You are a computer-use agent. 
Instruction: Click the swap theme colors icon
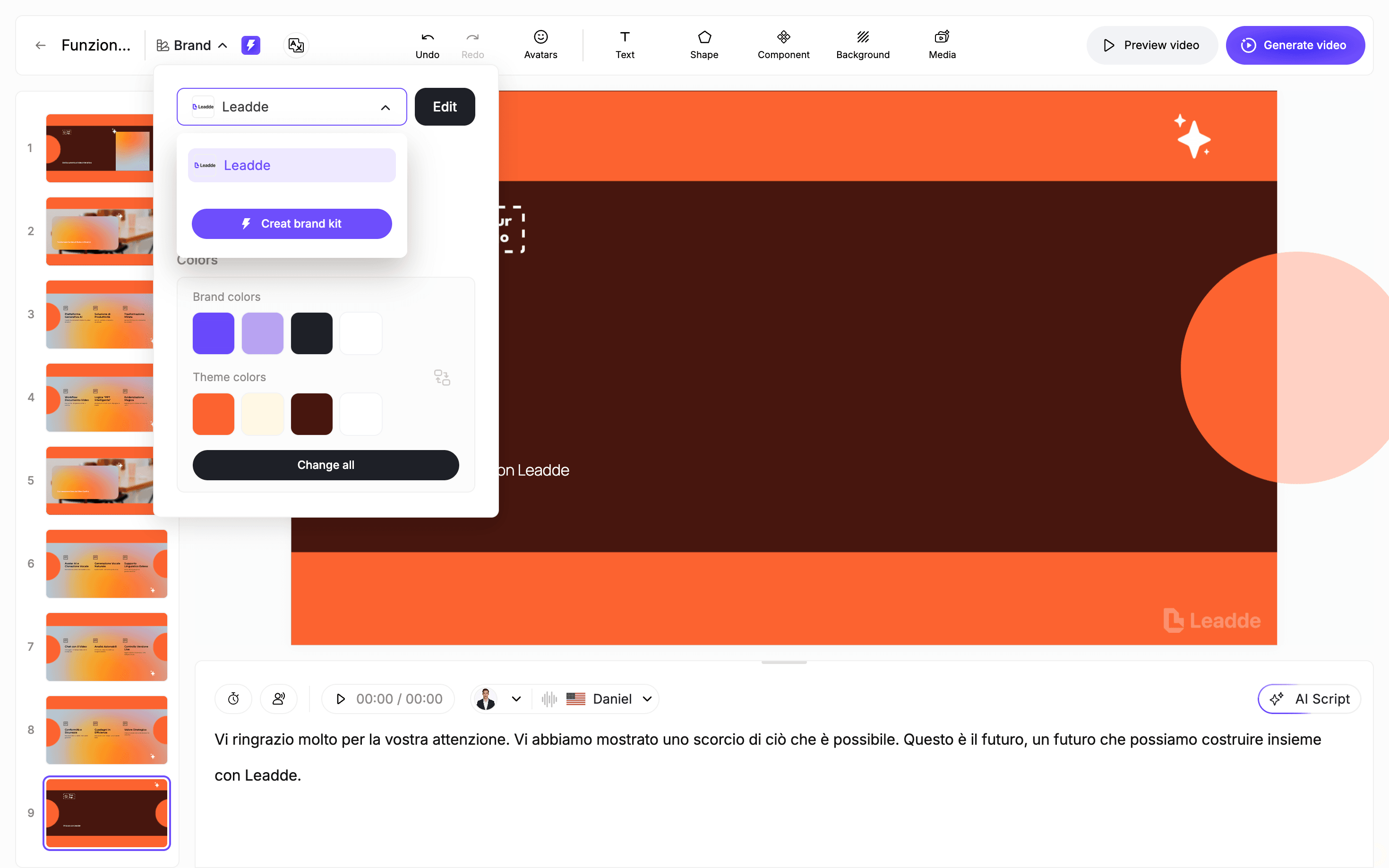pos(442,377)
